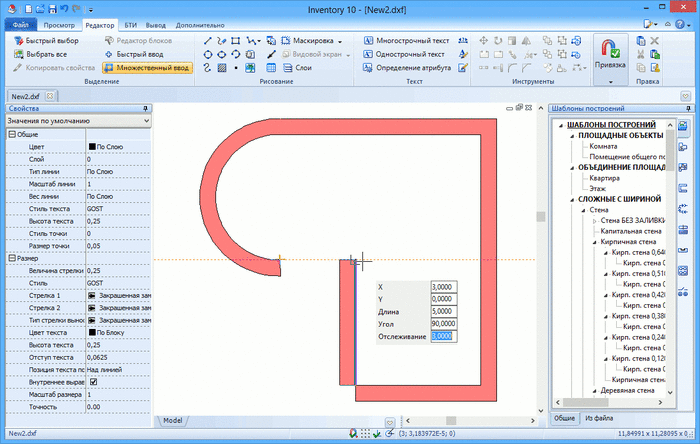The height and width of the screenshot is (444, 700).
Task: Toggle the Внутреннее выравнивание checkbox
Action: click(x=94, y=381)
